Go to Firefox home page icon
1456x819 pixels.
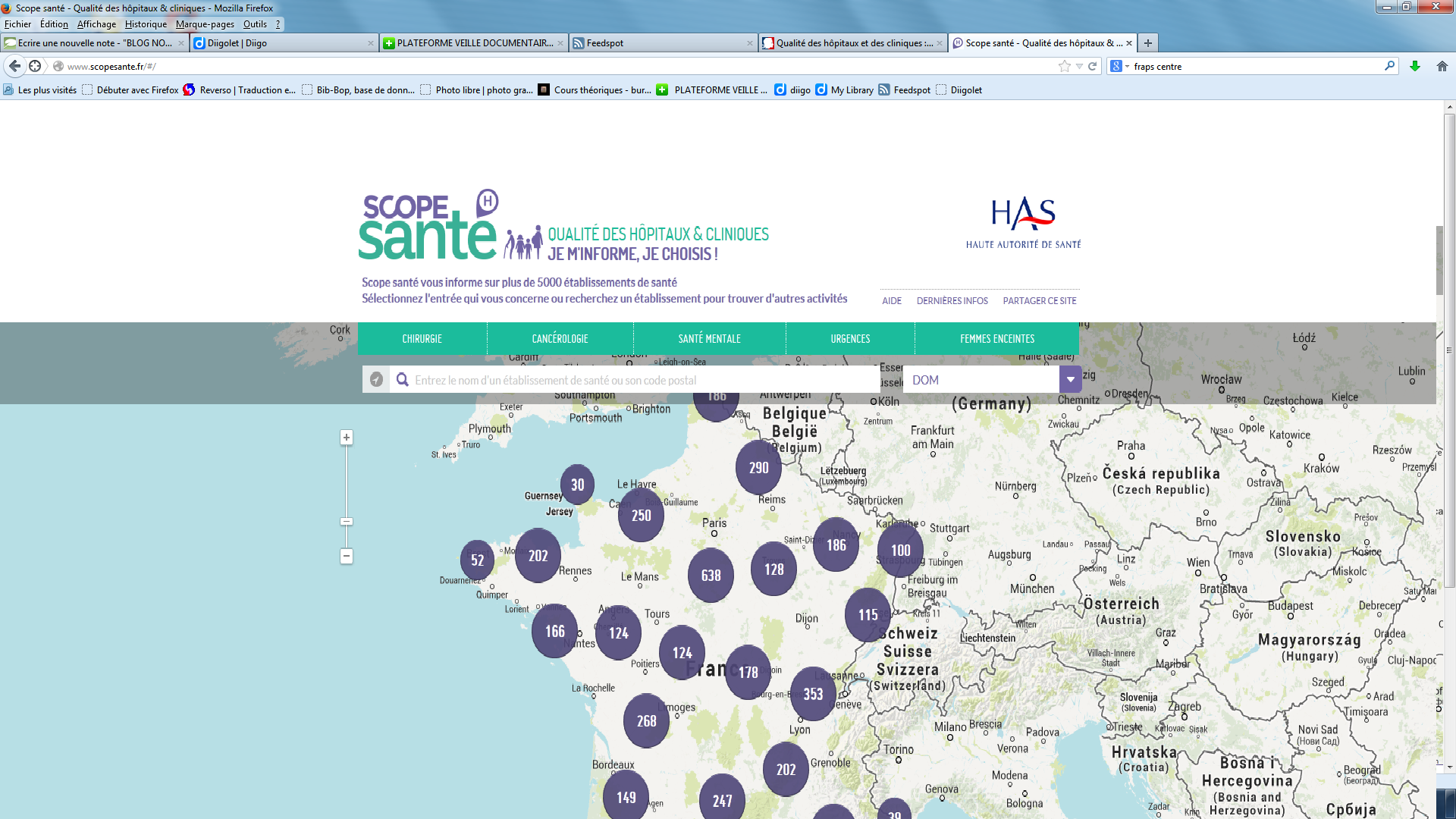(x=1442, y=66)
